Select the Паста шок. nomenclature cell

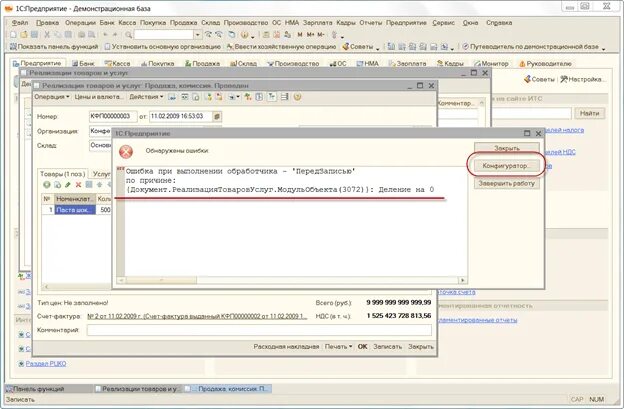click(x=75, y=210)
